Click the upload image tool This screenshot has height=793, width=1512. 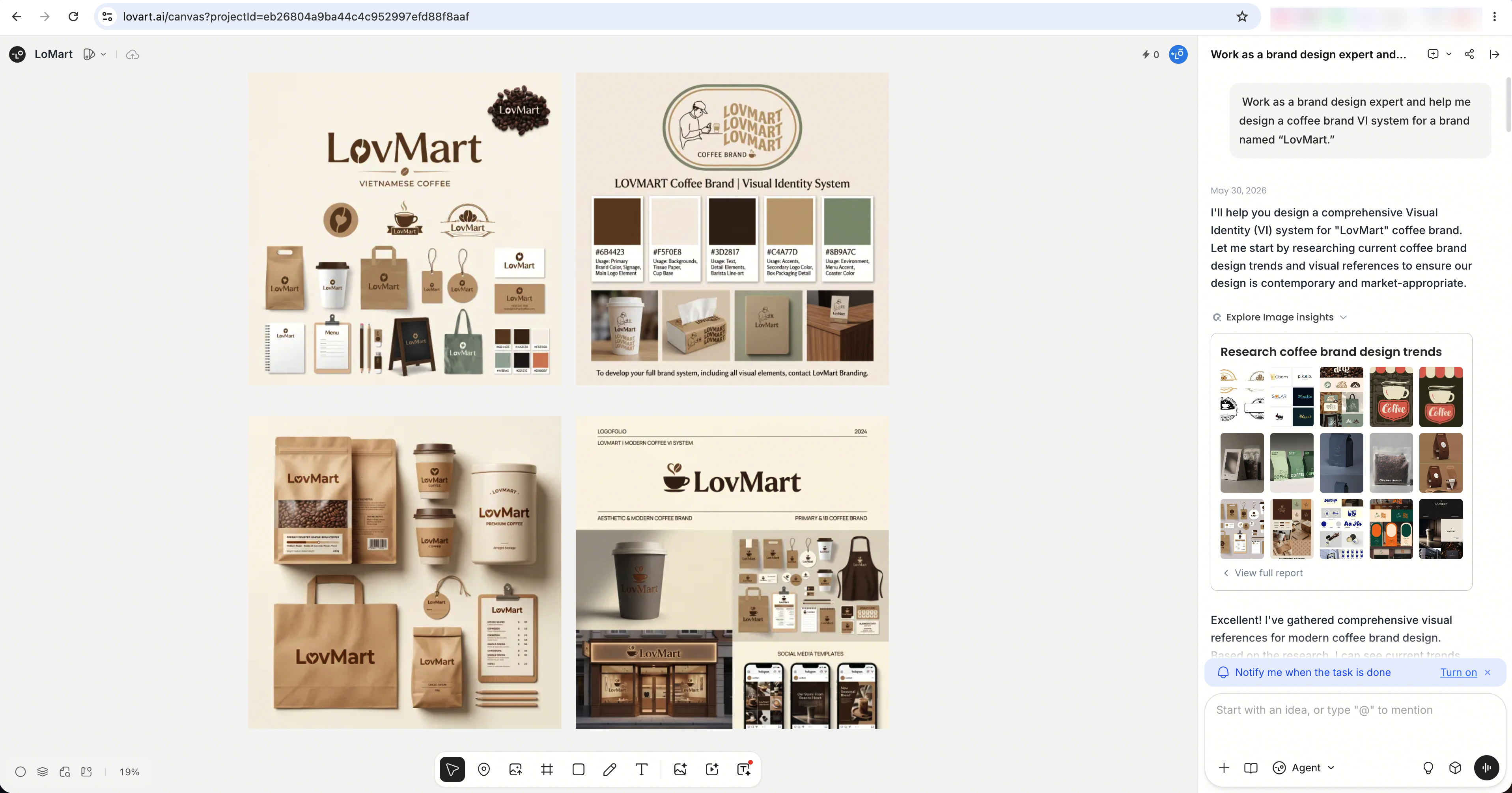point(515,769)
